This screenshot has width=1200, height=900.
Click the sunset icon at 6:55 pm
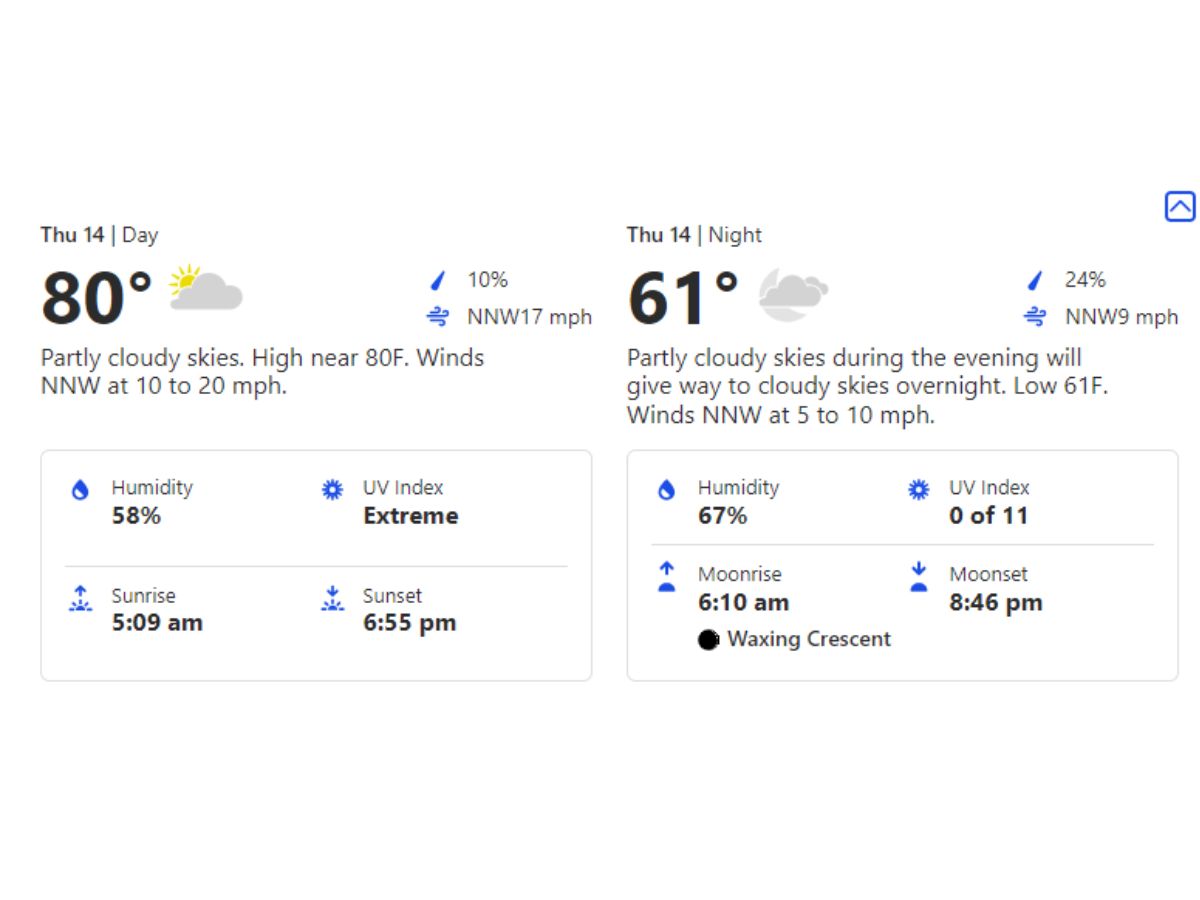point(332,598)
